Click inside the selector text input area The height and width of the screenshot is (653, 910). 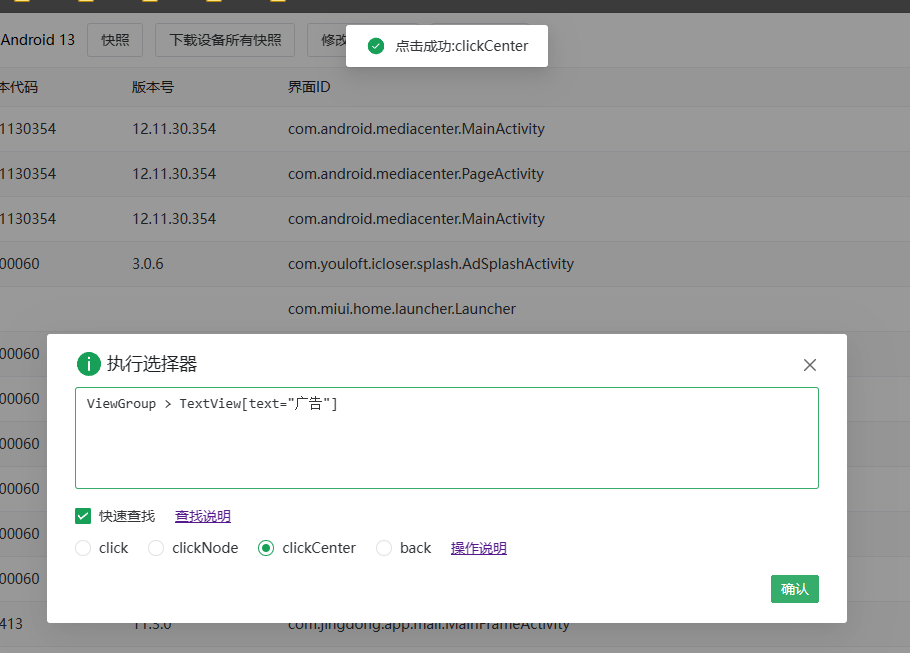click(446, 438)
